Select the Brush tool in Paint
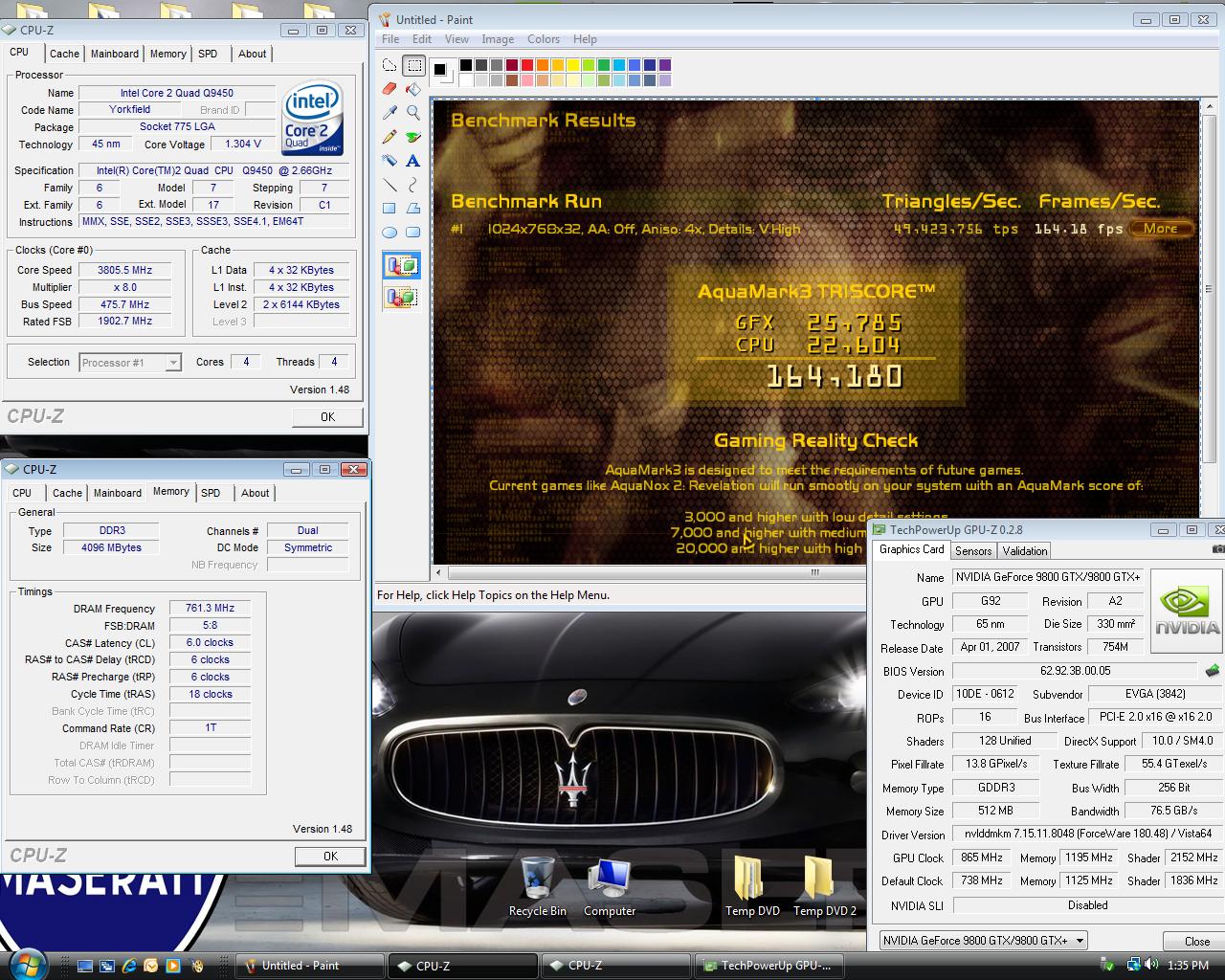The image size is (1225, 980). pos(413,137)
